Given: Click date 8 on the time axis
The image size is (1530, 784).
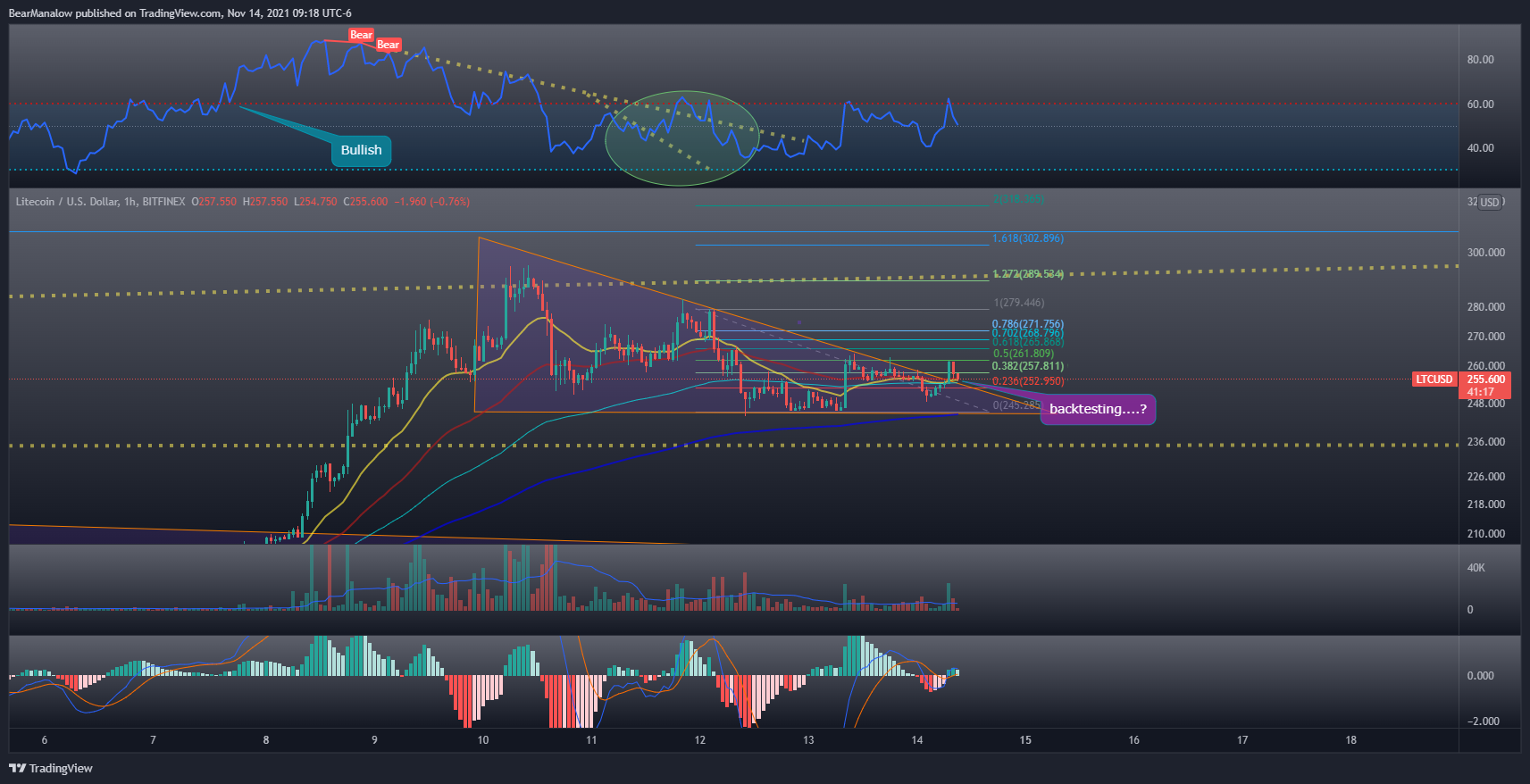Looking at the screenshot, I should pos(266,740).
